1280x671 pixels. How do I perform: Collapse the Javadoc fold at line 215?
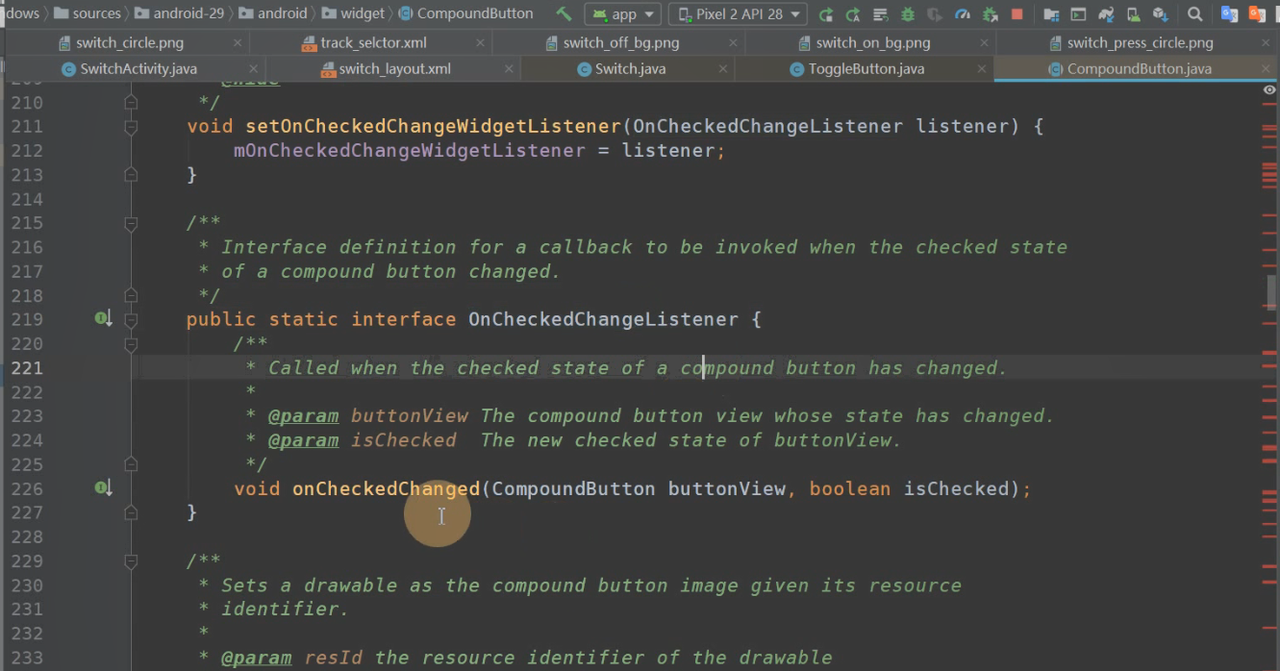click(x=130, y=224)
